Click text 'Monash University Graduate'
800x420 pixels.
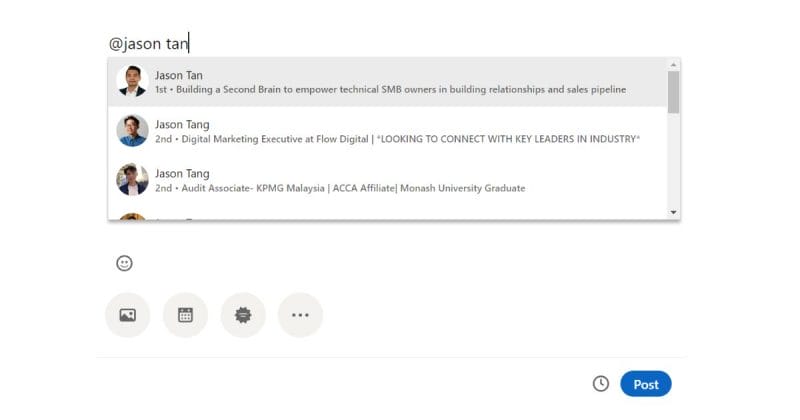462,188
